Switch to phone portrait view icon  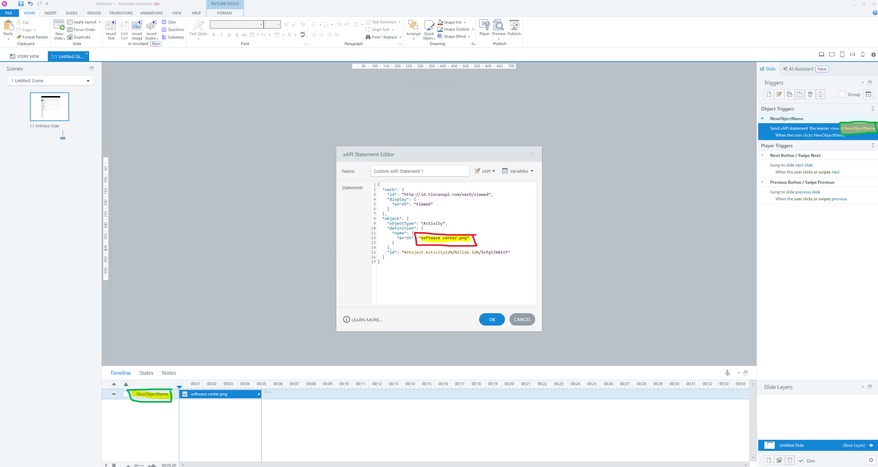(x=862, y=54)
